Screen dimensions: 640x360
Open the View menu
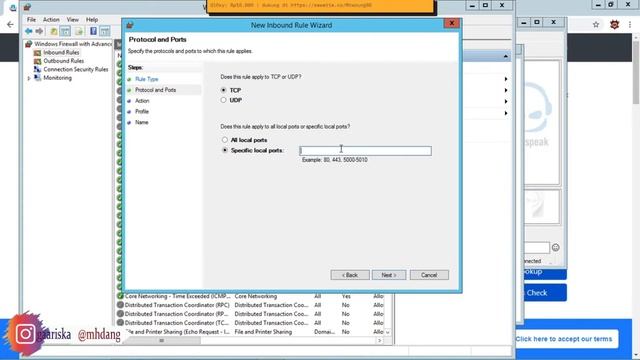tap(73, 20)
